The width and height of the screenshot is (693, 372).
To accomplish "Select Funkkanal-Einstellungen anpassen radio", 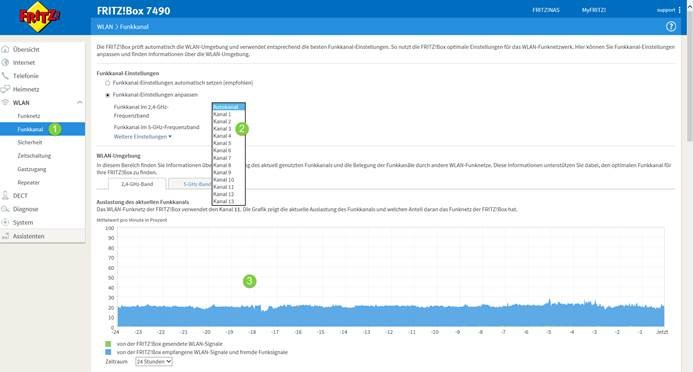I will coord(107,95).
